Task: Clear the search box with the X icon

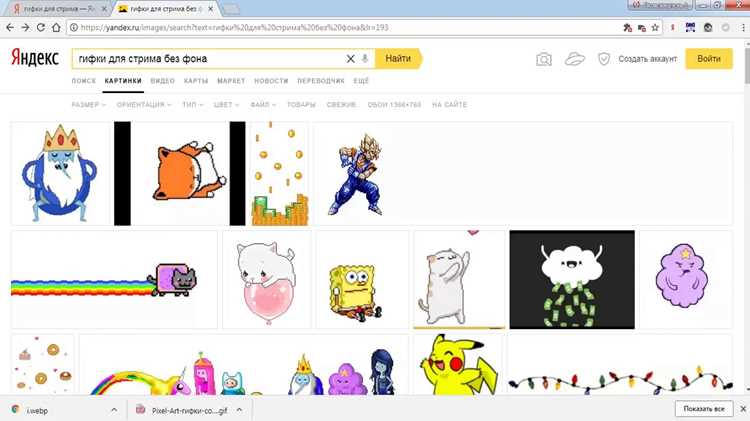Action: point(351,59)
